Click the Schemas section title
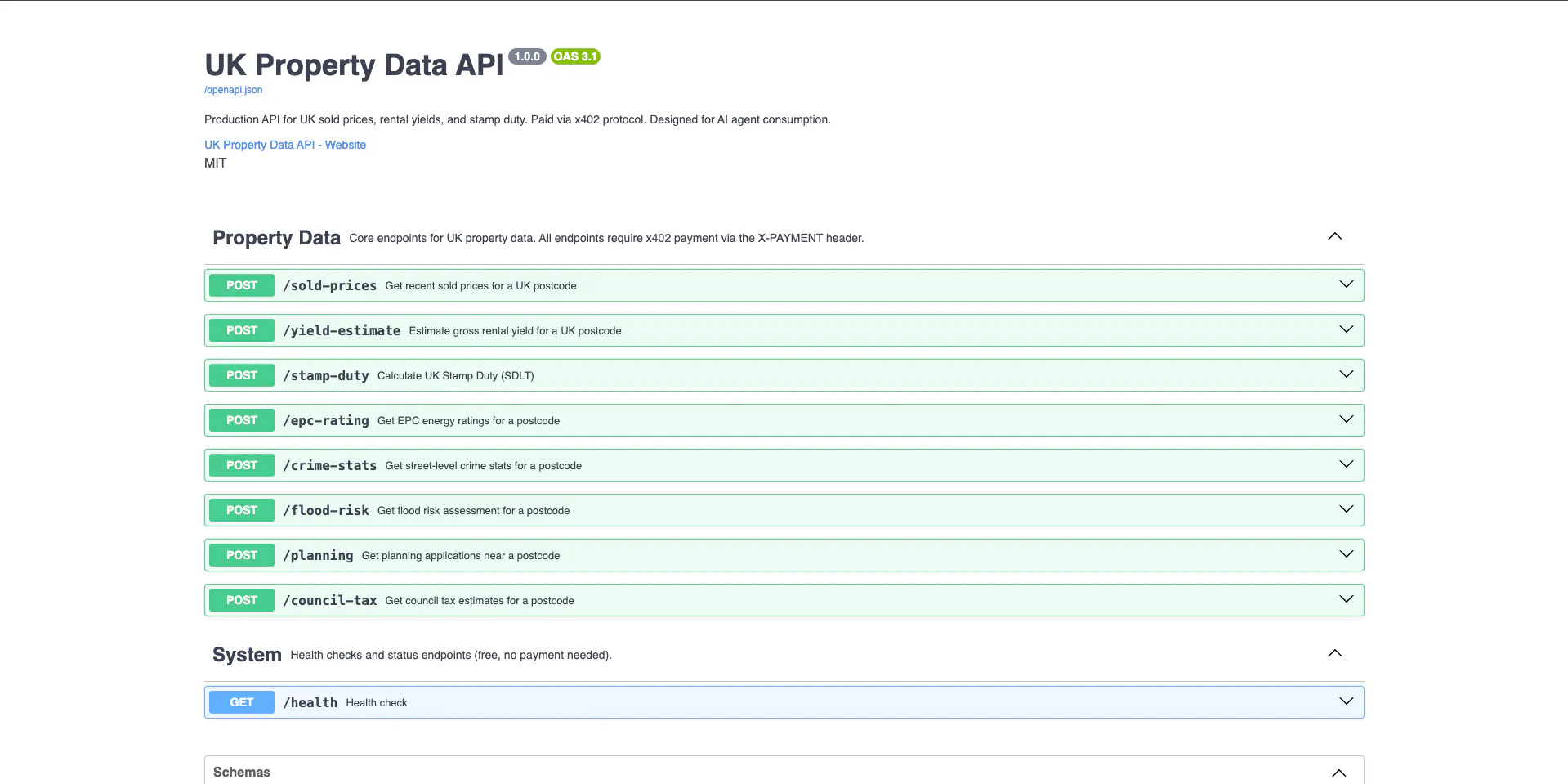Image resolution: width=1568 pixels, height=784 pixels. pos(242,772)
